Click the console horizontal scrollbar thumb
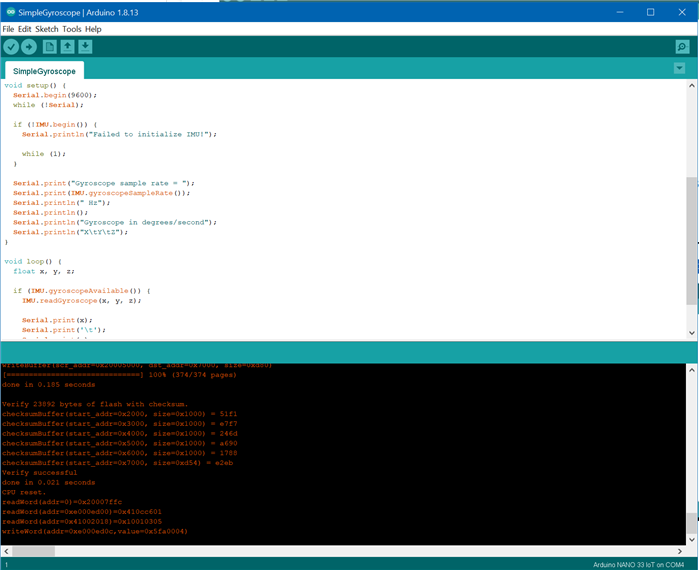 coord(33,551)
